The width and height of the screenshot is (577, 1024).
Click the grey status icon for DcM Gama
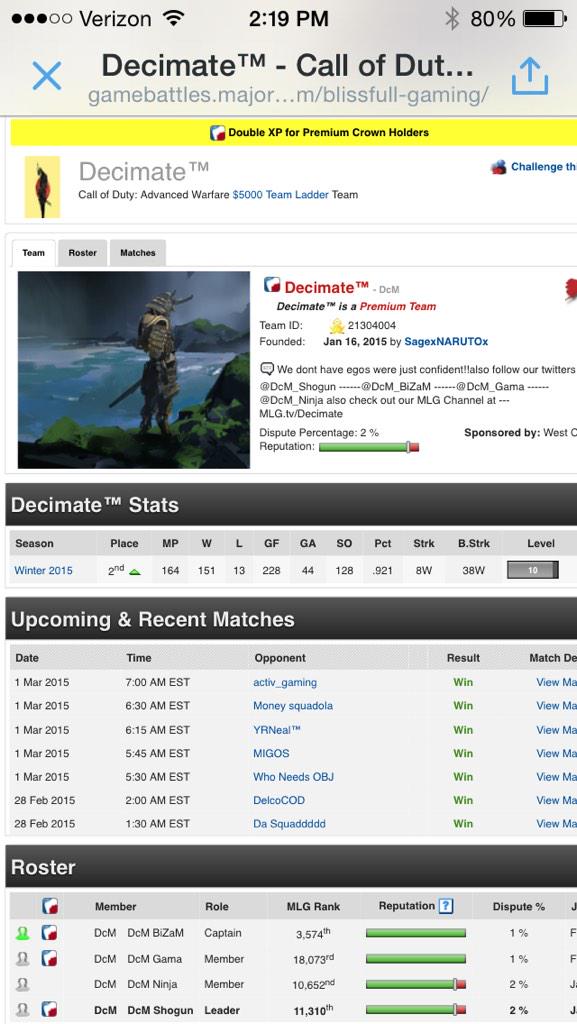(22, 959)
